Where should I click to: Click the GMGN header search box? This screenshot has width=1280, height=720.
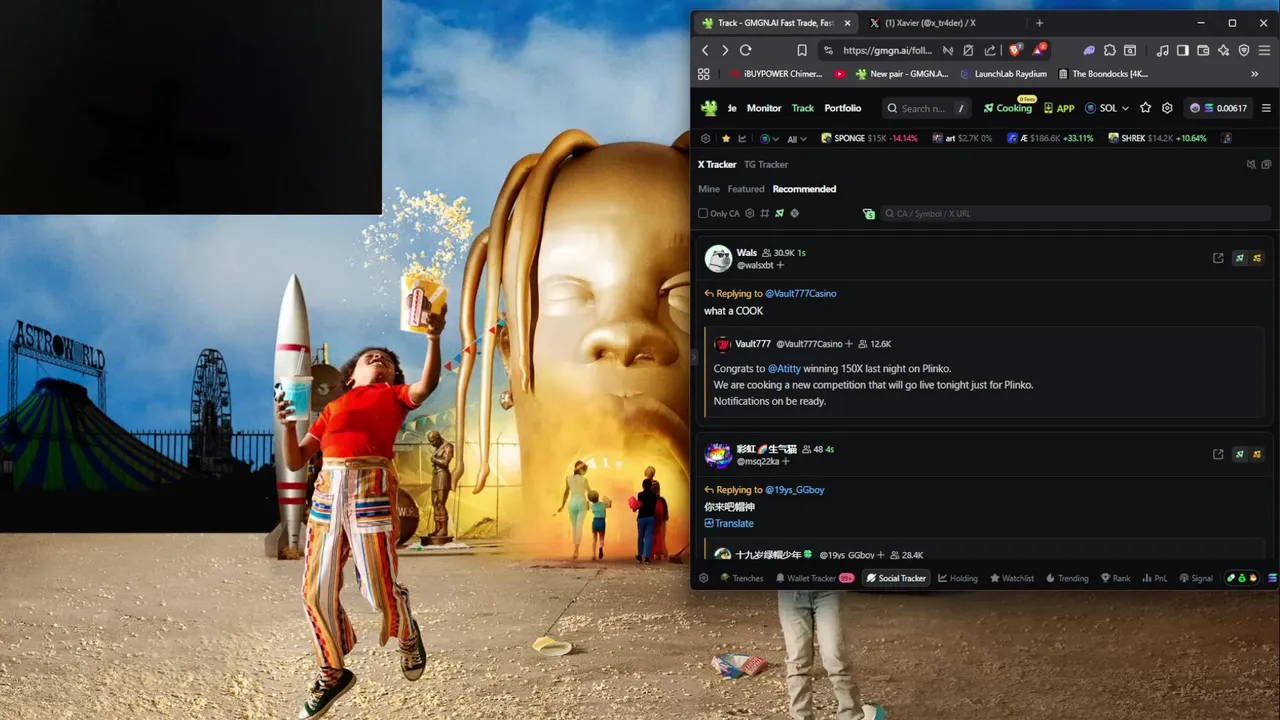926,108
